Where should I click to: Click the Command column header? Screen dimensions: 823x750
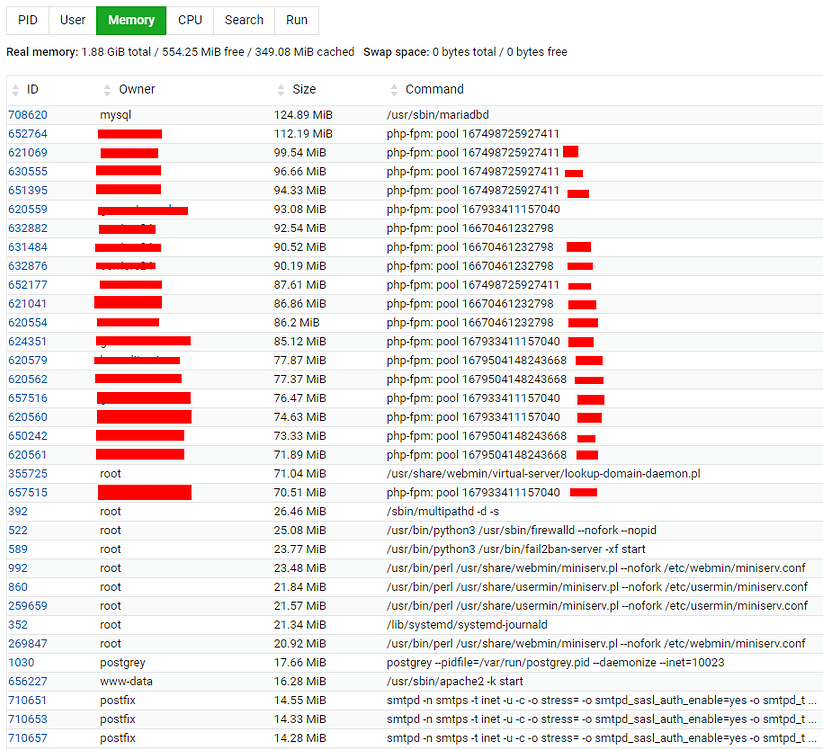[435, 90]
